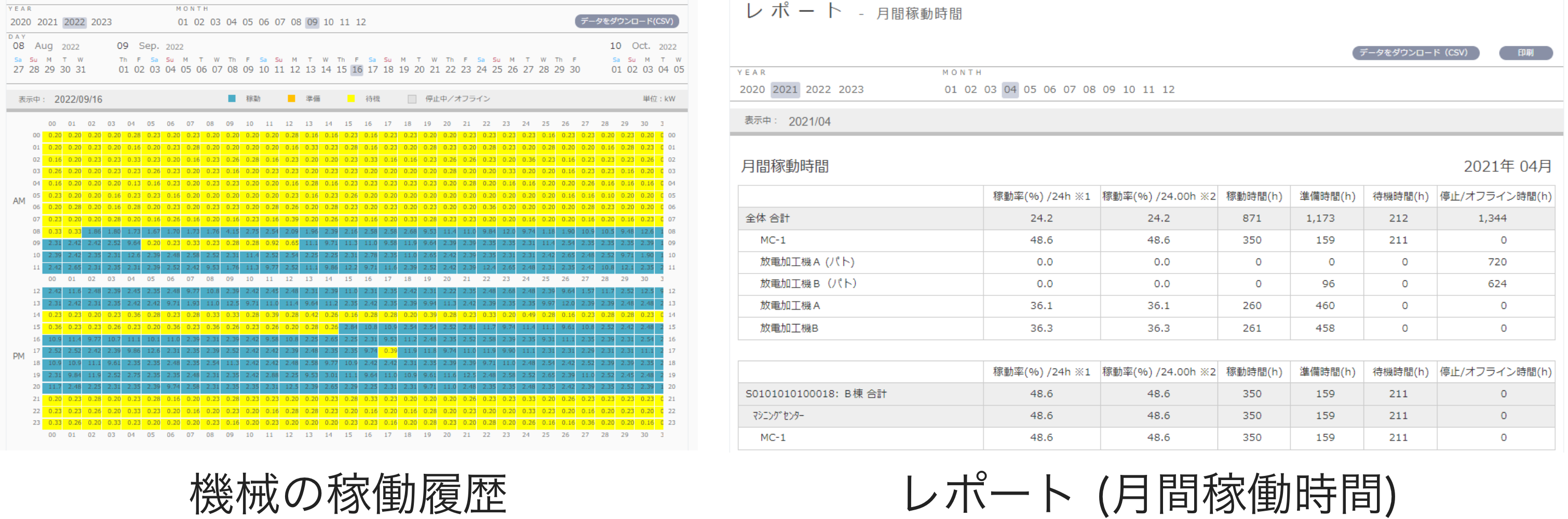Select October 01 in the day strip
The image size is (1568, 519).
pos(617,70)
